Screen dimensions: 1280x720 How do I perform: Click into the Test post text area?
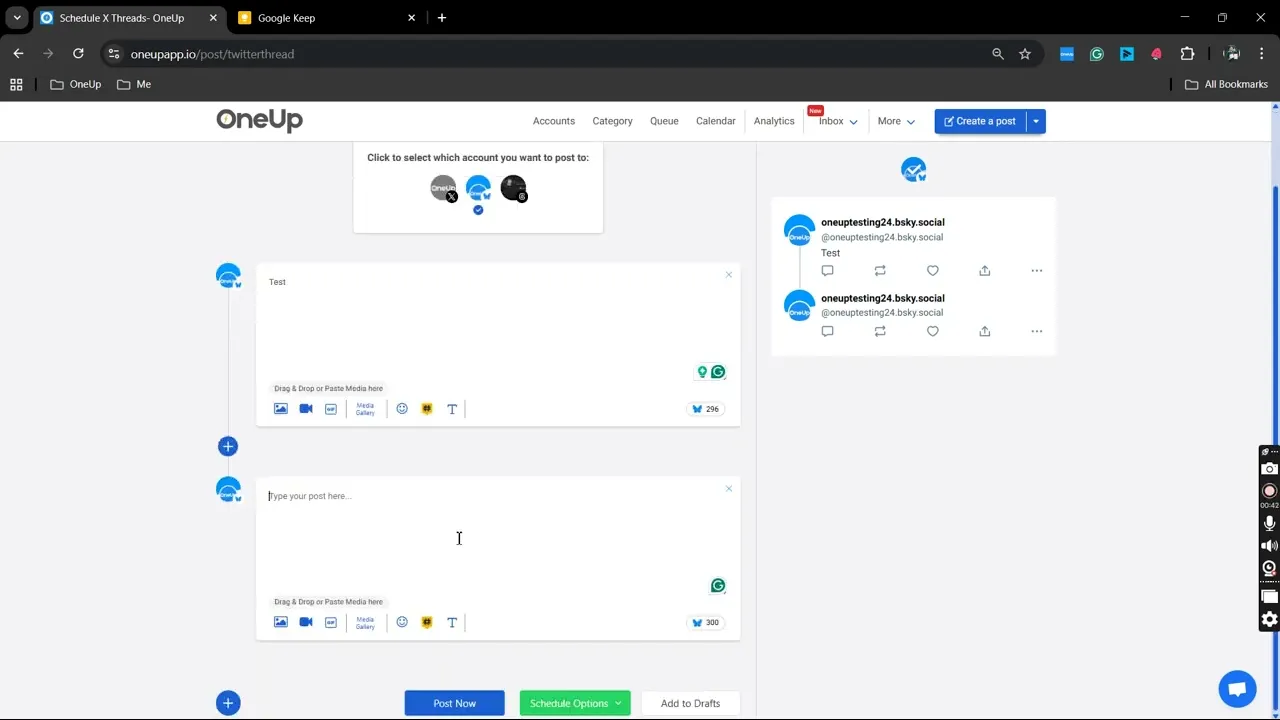click(497, 320)
